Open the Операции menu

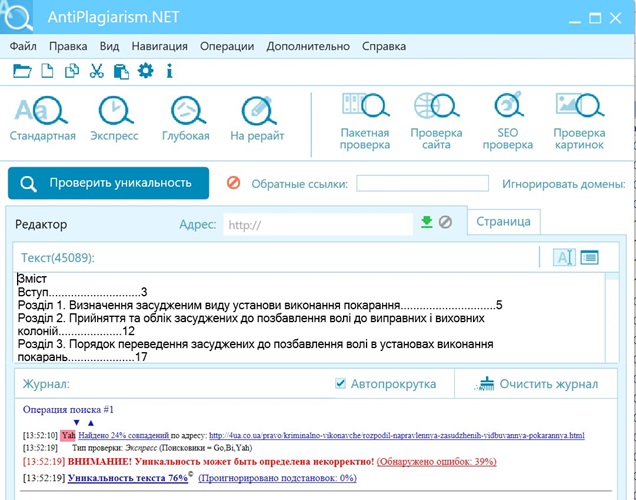coord(227,46)
